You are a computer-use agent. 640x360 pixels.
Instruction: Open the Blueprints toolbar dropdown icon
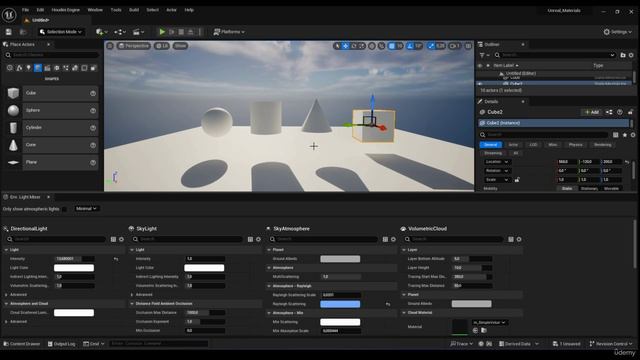120,32
